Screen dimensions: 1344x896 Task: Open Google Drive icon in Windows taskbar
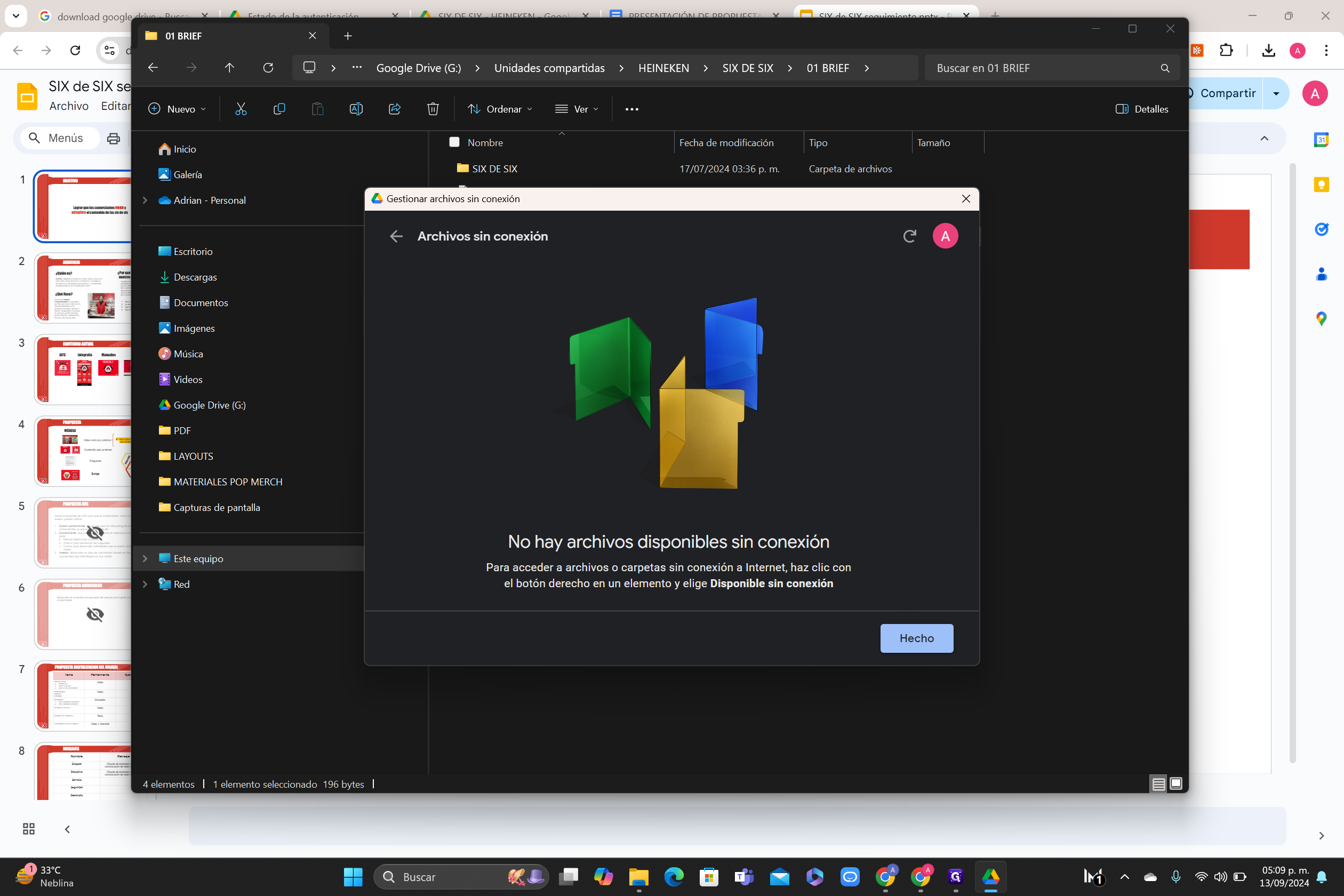click(x=990, y=877)
